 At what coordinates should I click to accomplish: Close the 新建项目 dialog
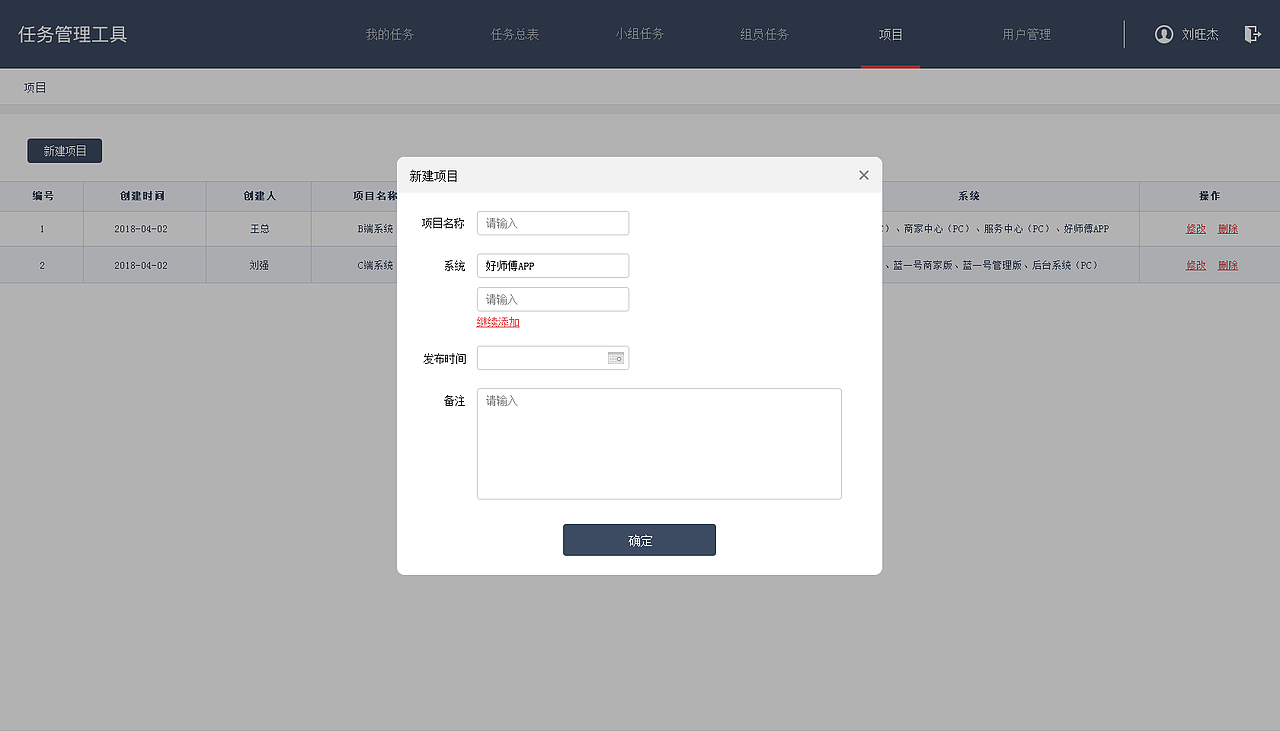(x=863, y=174)
